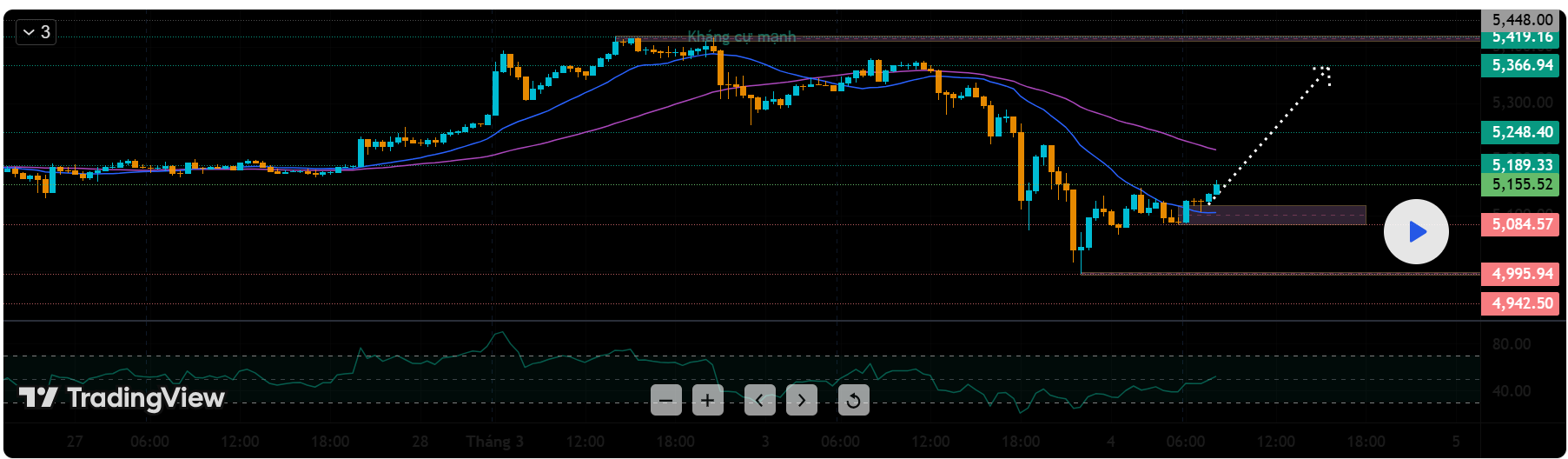Click the 5,155.52 current price tag
Viewport: 1568px width, 459px height.
click(1521, 184)
